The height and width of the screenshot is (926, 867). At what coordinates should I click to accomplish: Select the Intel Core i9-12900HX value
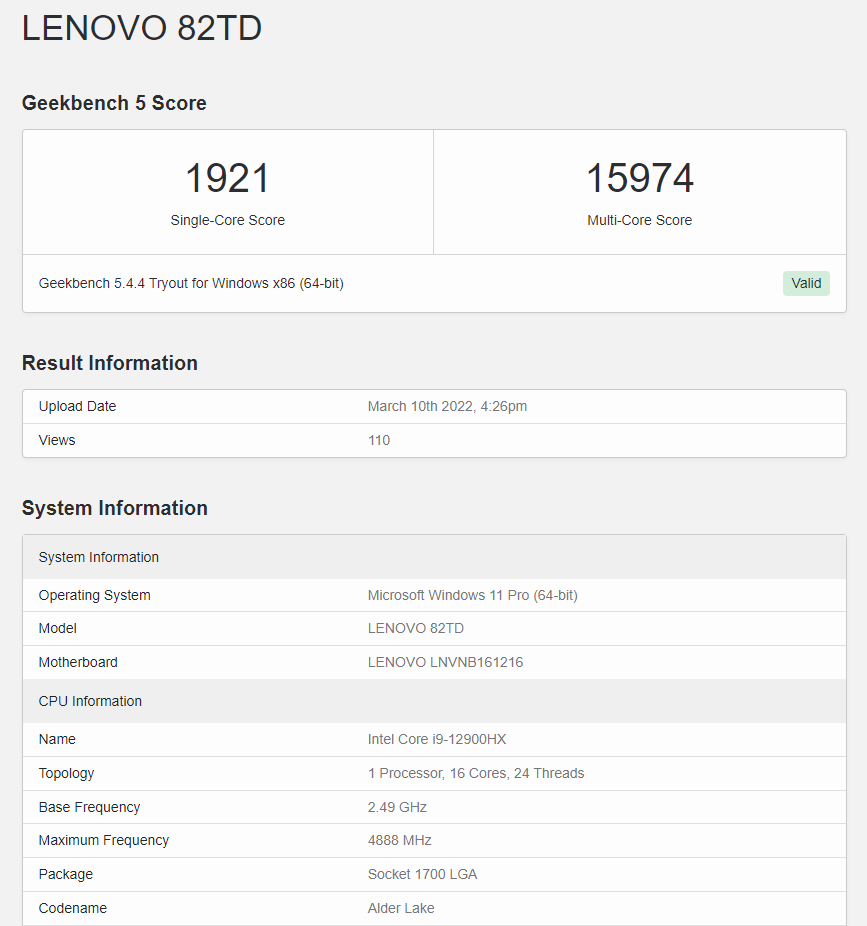[437, 739]
